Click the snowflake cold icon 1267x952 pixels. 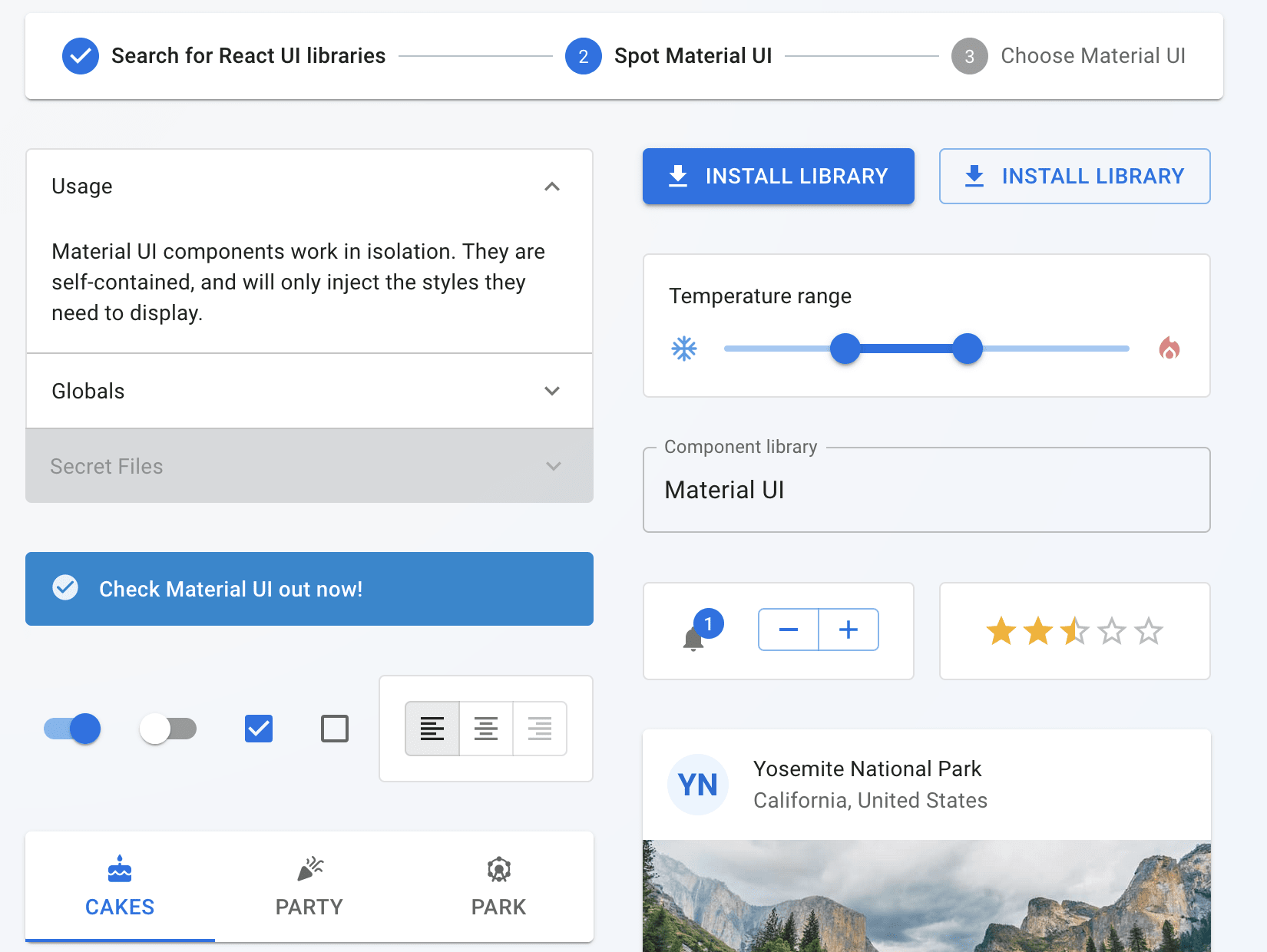(684, 349)
